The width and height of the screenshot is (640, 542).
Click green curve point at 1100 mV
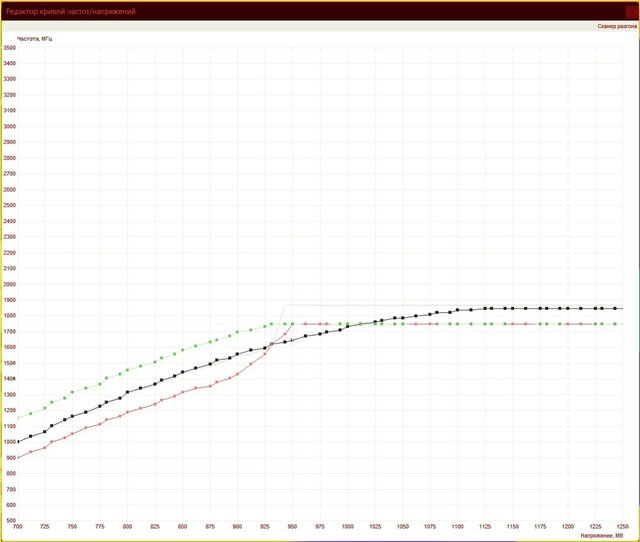click(x=458, y=324)
